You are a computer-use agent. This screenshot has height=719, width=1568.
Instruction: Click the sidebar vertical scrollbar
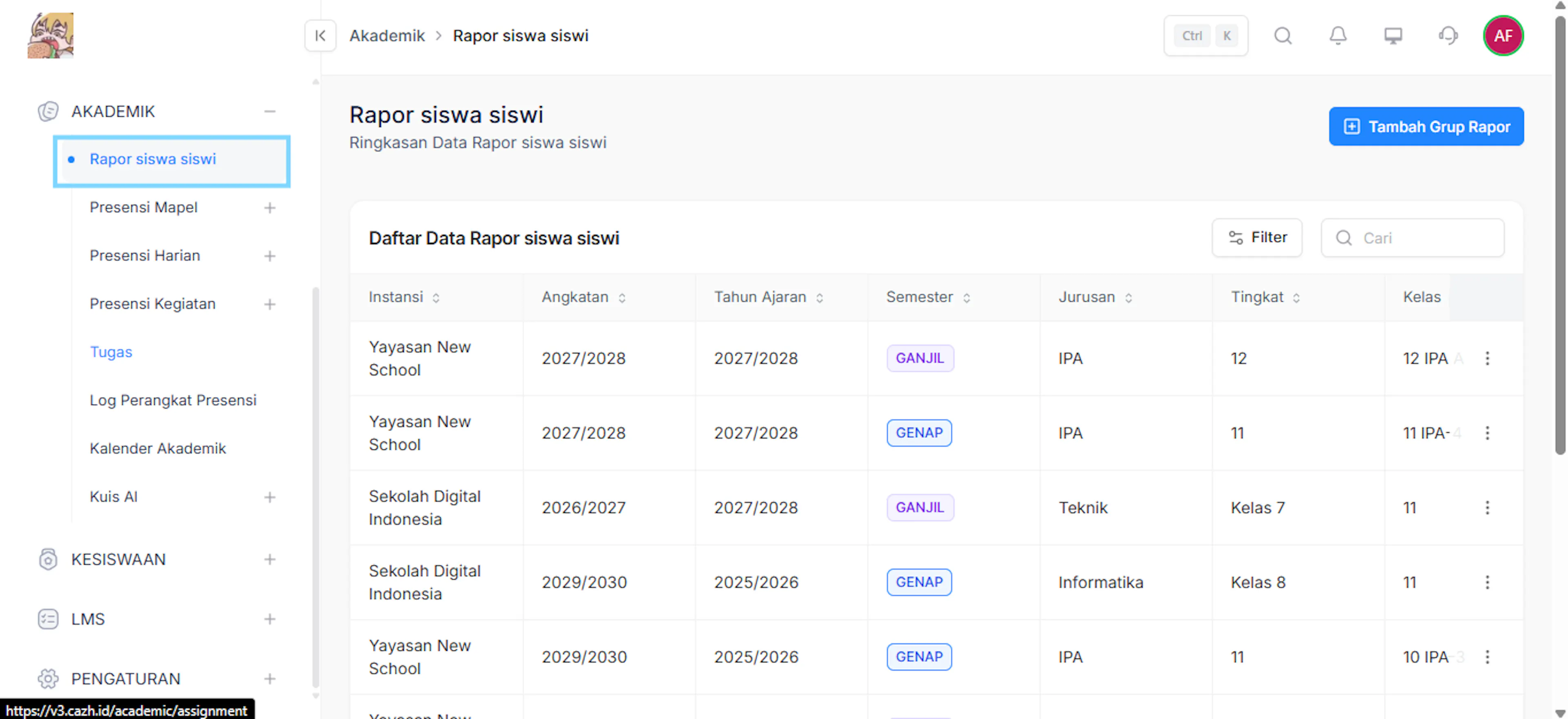click(x=315, y=487)
